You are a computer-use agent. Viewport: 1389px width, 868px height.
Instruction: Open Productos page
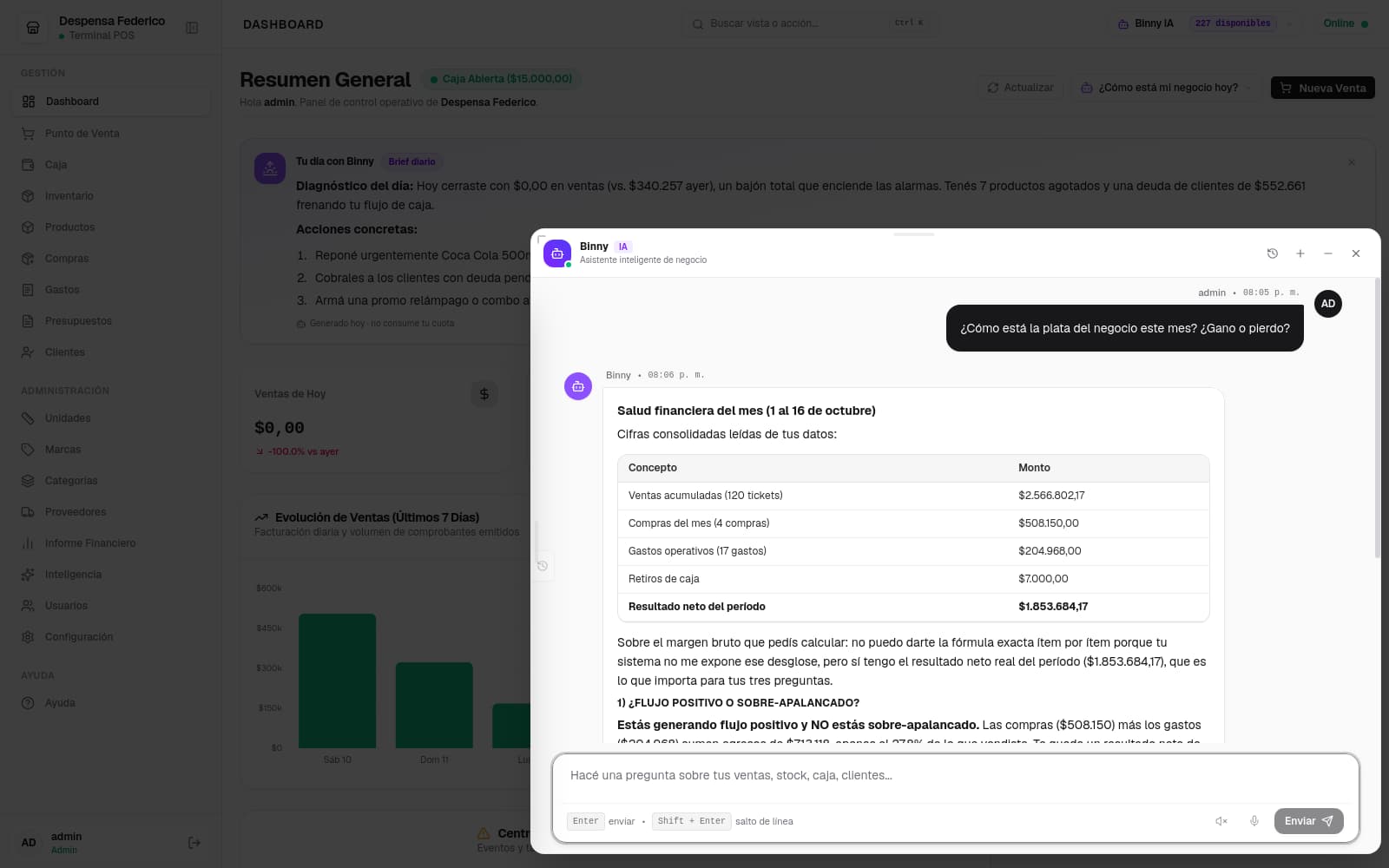click(111, 227)
